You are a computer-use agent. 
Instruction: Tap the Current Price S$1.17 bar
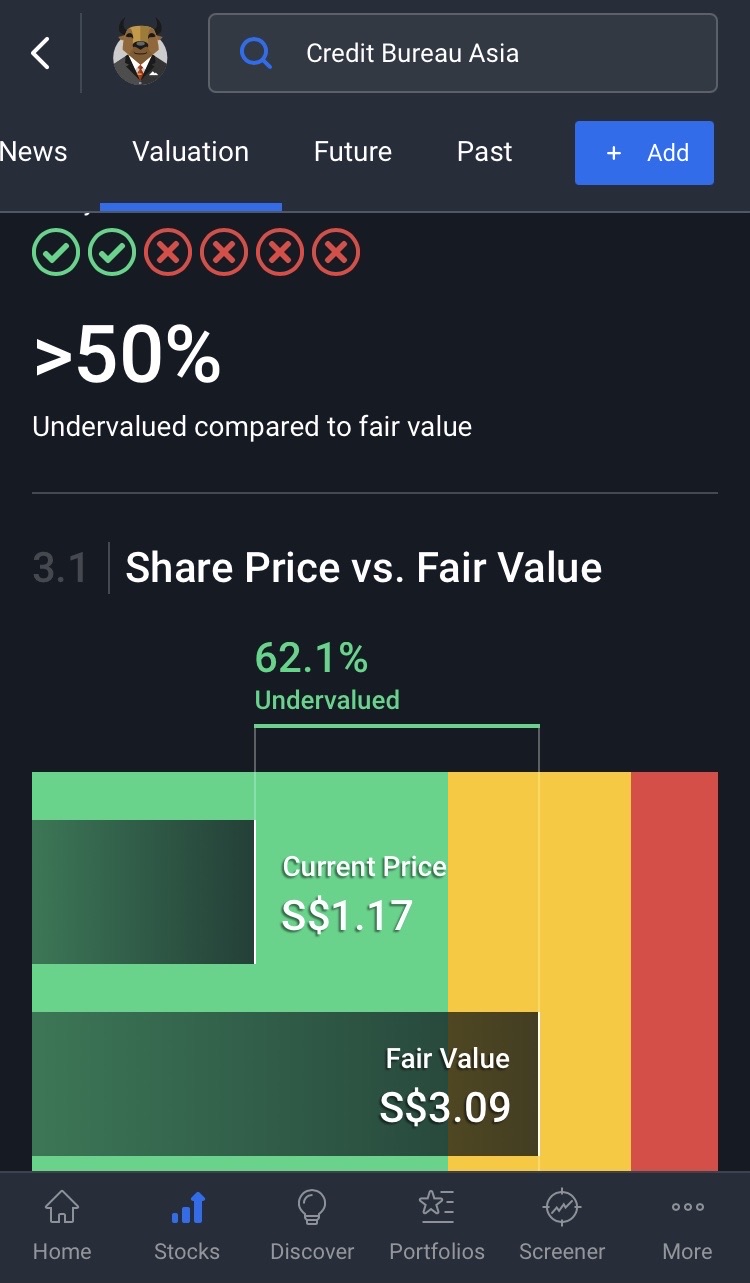[x=143, y=892]
